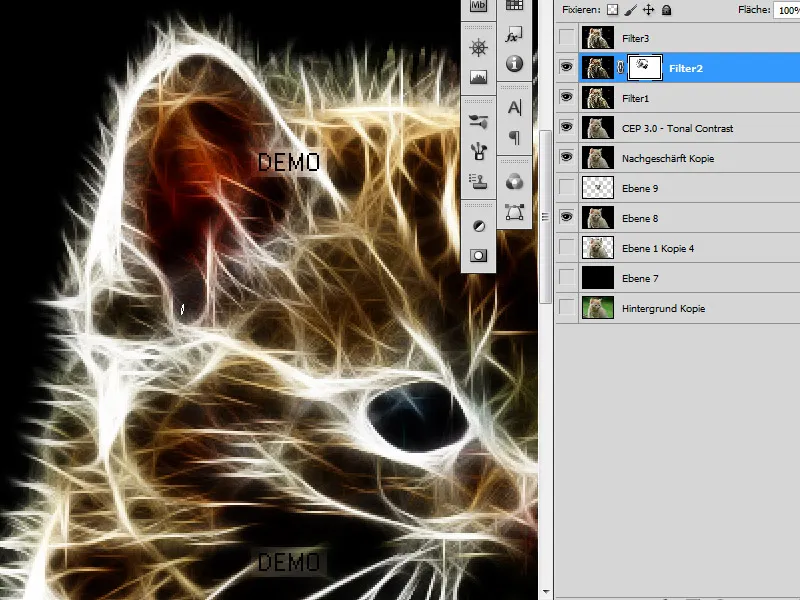Image resolution: width=800 pixels, height=600 pixels.
Task: Open the Character (A|) panel
Action: pos(514,108)
